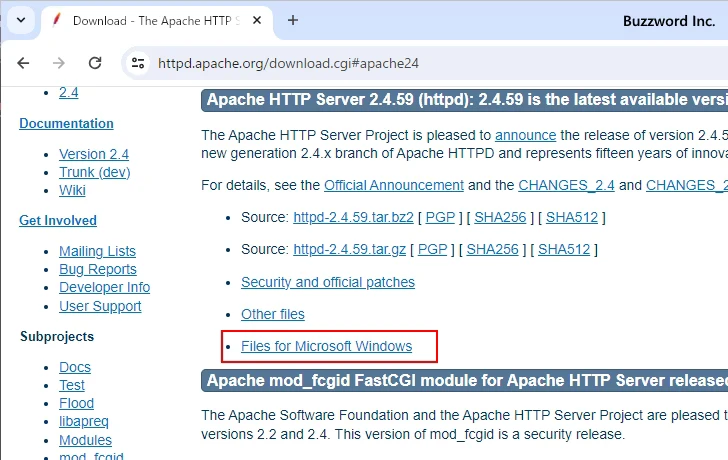Open SHA512 checksum for tar.gz source
The image size is (728, 460).
click(x=564, y=249)
